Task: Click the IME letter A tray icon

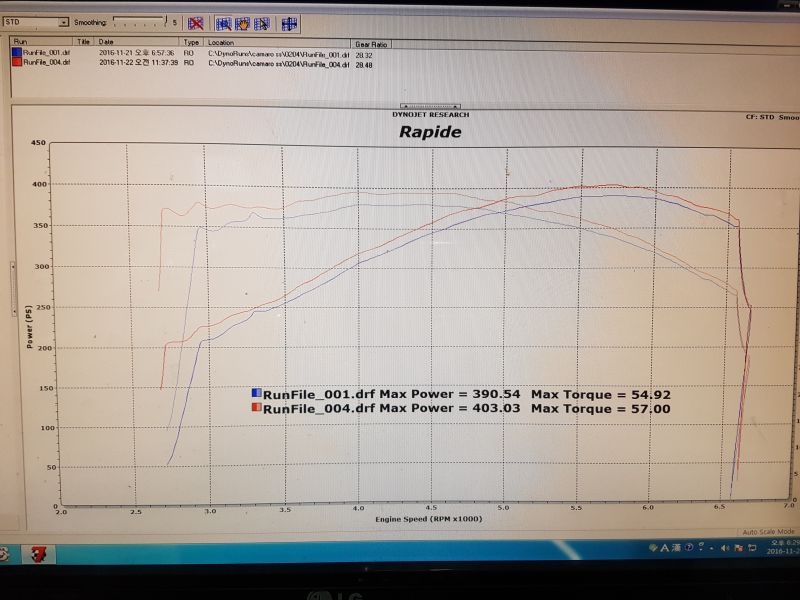Action: pyautogui.click(x=664, y=548)
